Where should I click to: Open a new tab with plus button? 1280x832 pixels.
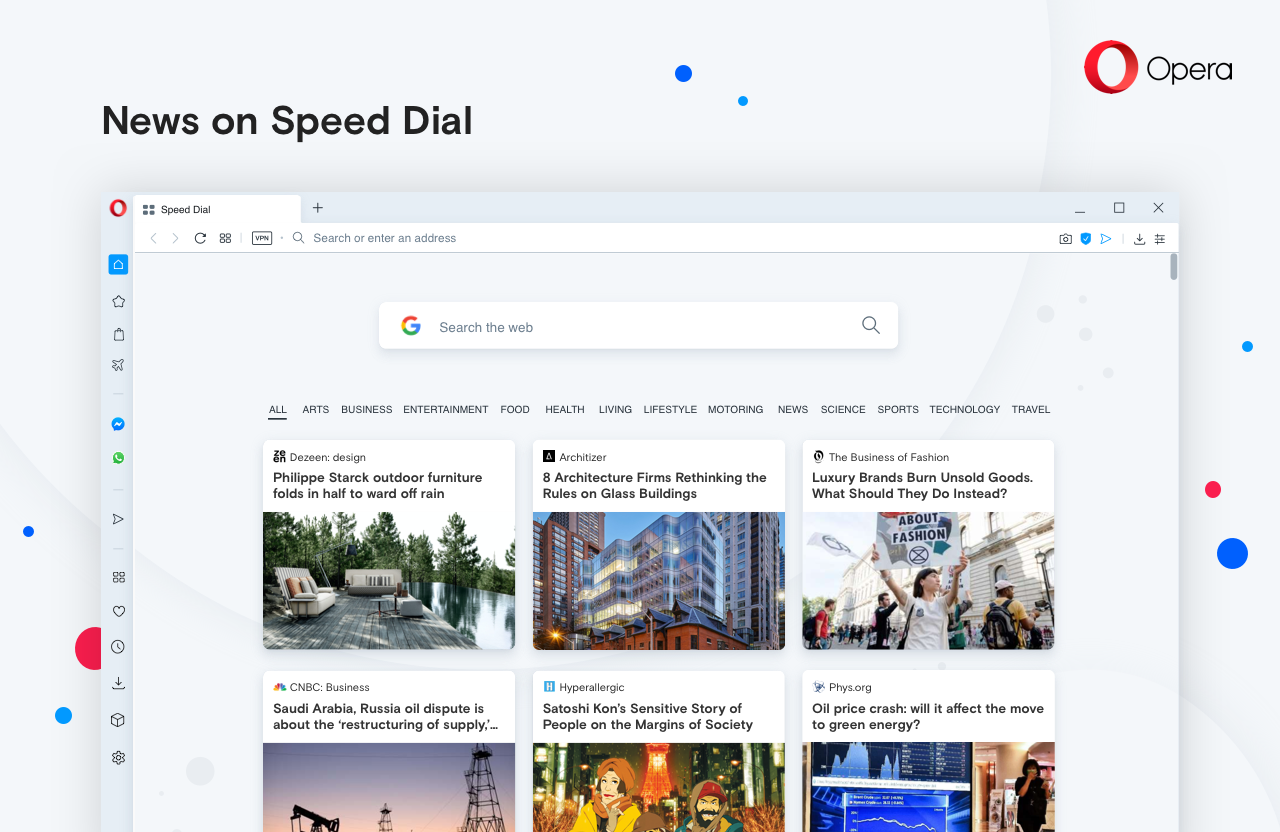click(318, 208)
